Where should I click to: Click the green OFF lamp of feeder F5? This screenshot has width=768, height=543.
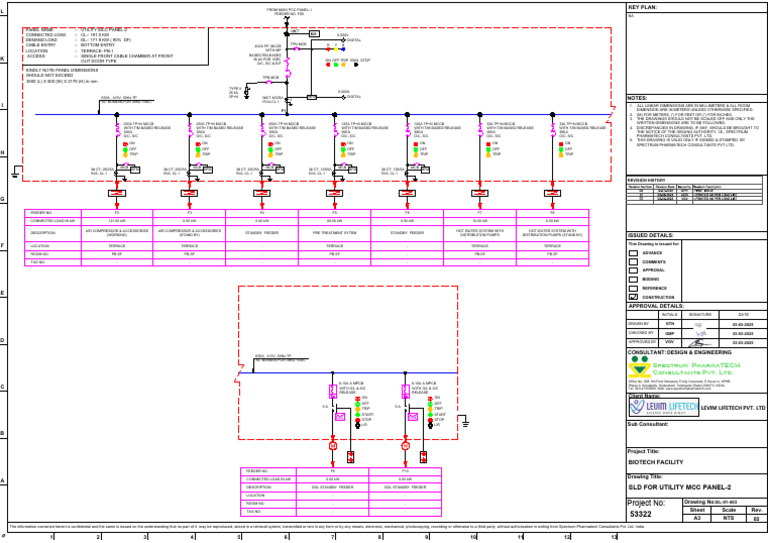pos(343,149)
